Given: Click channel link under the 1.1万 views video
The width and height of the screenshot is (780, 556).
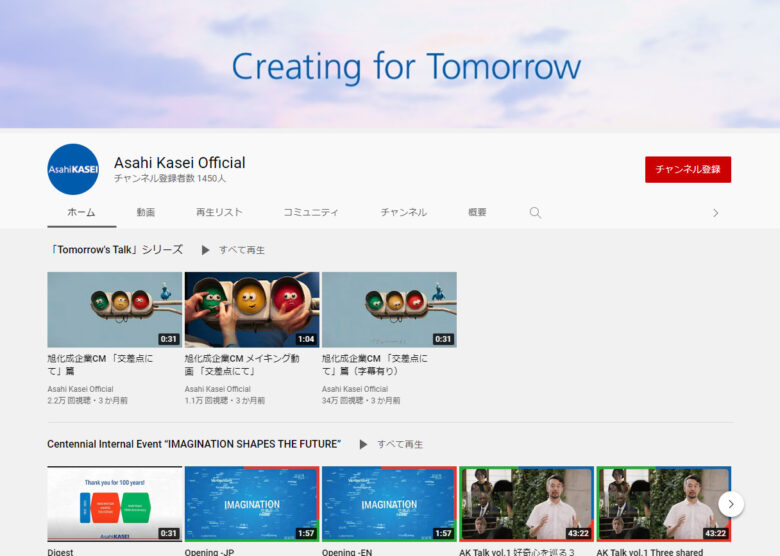Looking at the screenshot, I should [218, 389].
